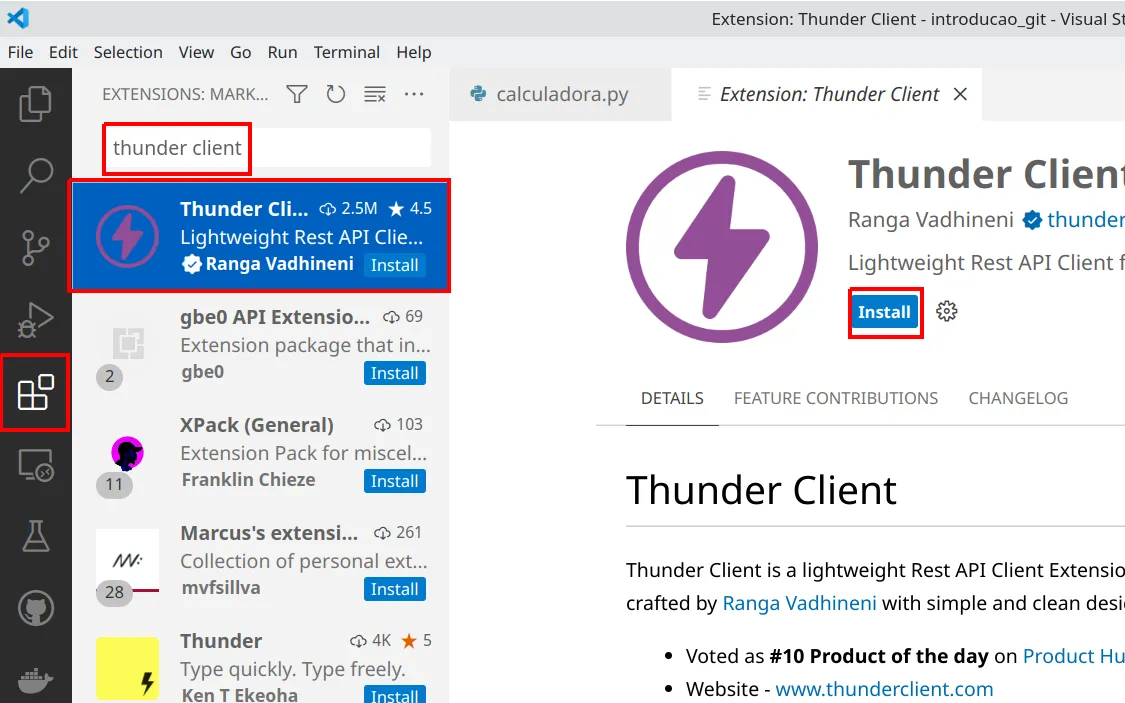Select Thunder Client in extensions list
1125x703 pixels.
coord(260,236)
